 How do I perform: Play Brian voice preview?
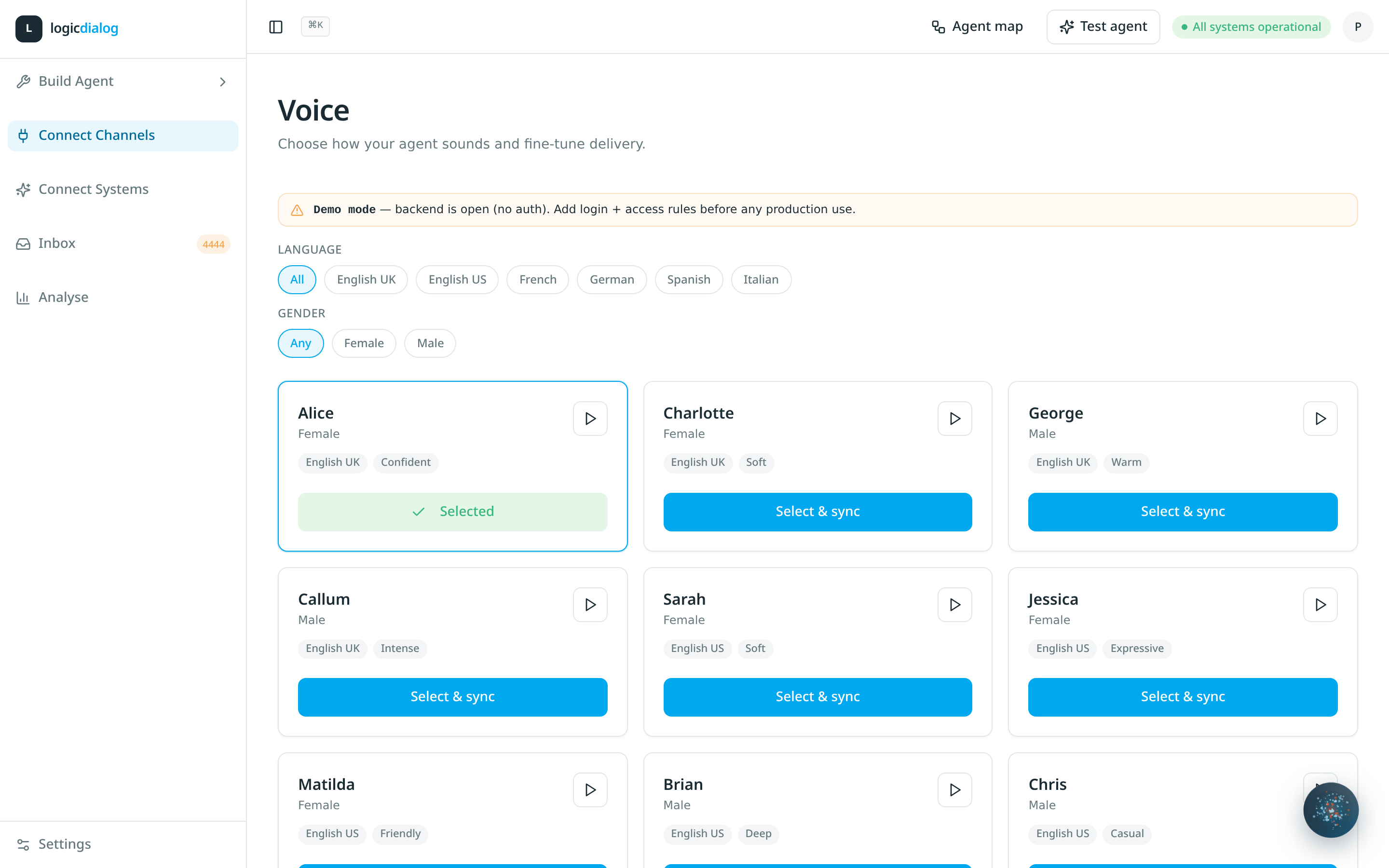coord(955,790)
